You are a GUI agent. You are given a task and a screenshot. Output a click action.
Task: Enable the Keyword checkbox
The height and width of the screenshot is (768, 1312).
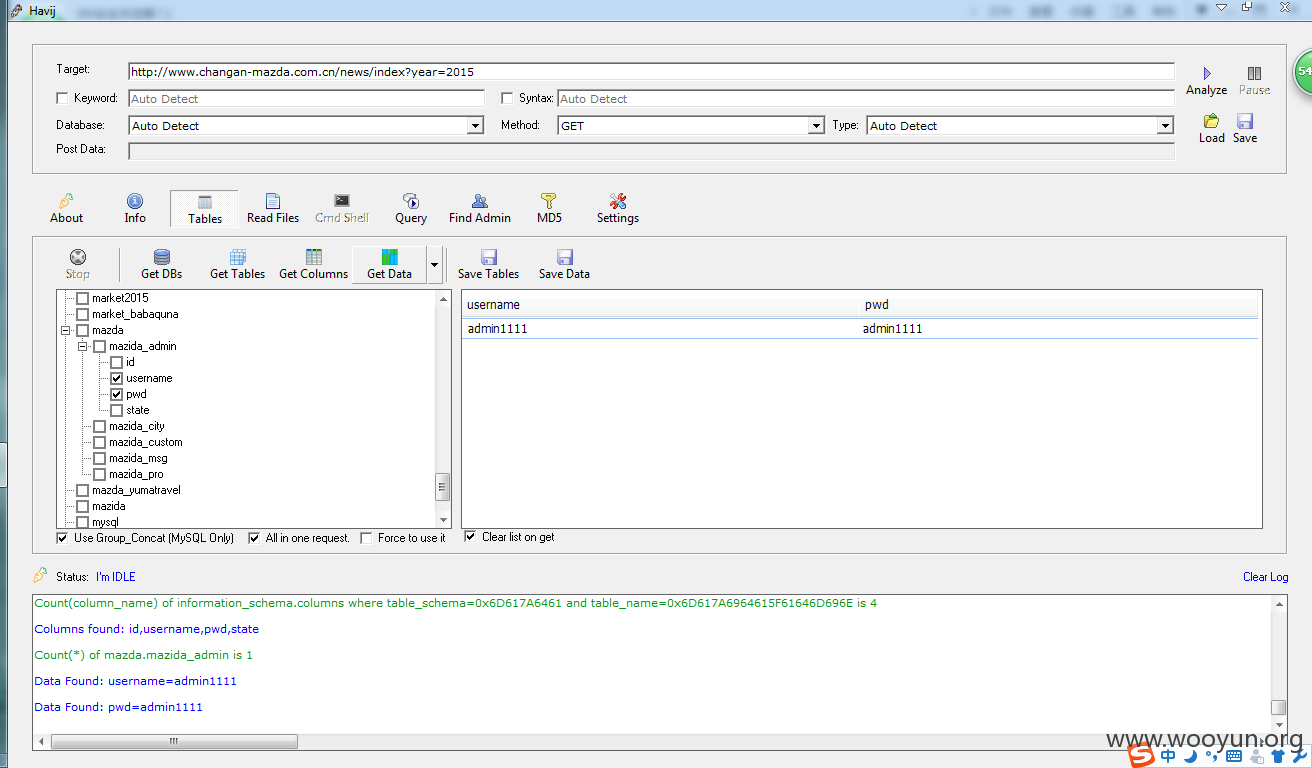click(63, 98)
